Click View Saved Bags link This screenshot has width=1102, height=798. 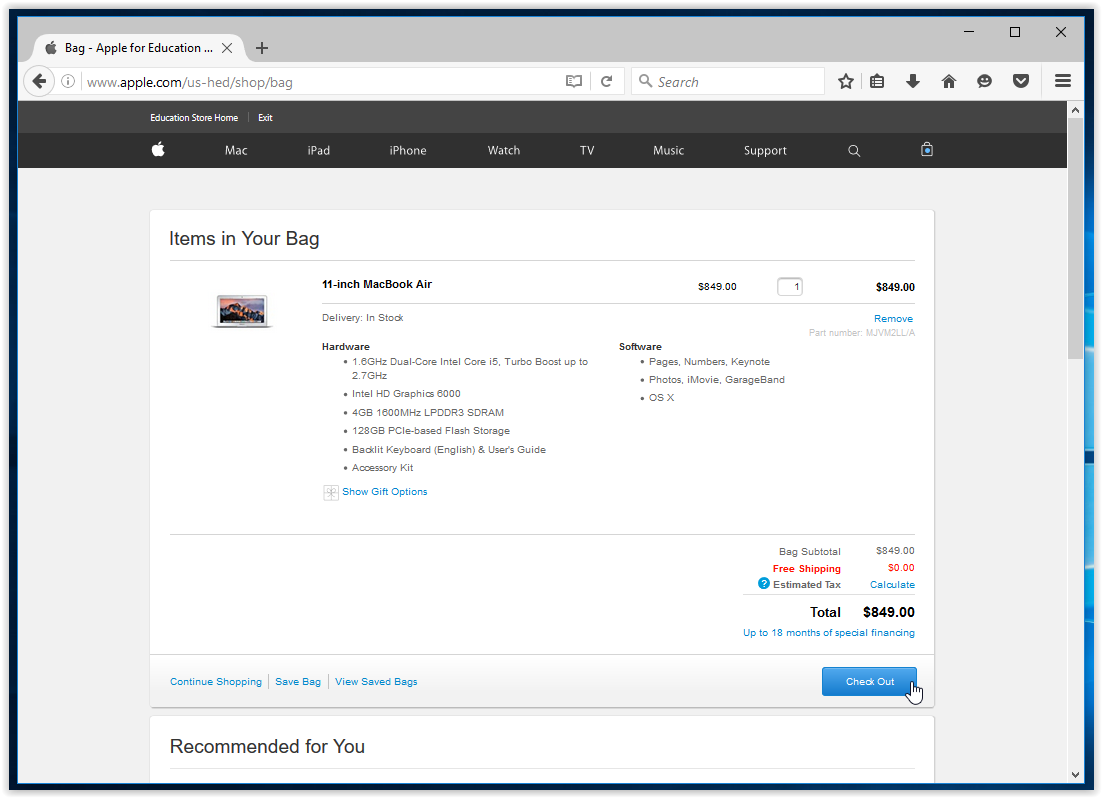(x=376, y=681)
